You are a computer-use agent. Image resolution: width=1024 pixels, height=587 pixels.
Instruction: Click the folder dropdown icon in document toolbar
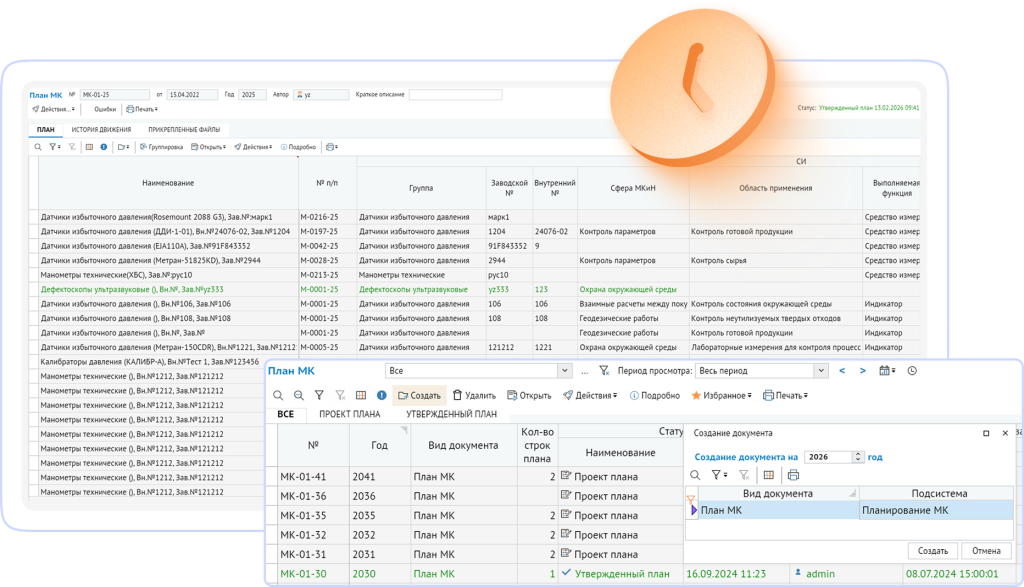[x=123, y=147]
